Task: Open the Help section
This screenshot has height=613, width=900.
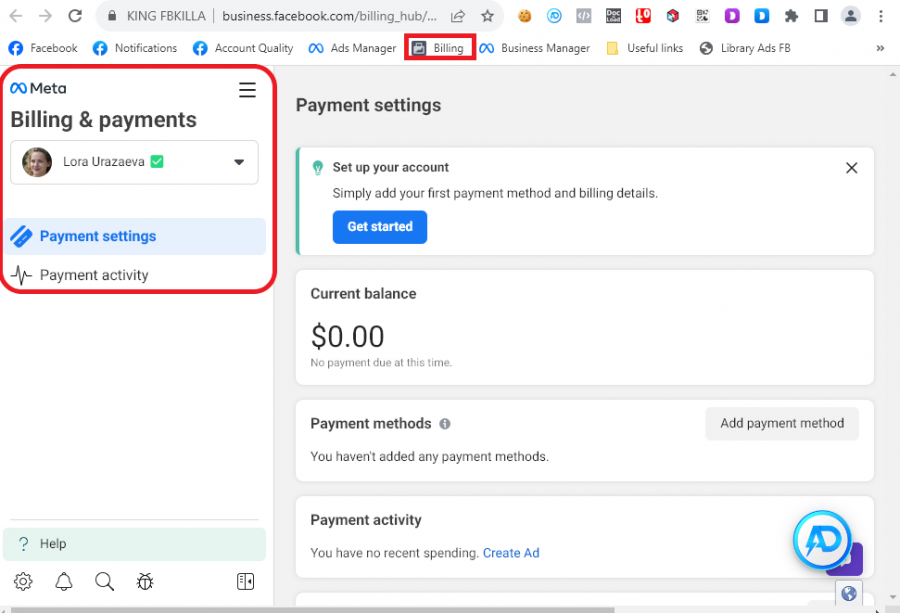Action: [134, 544]
